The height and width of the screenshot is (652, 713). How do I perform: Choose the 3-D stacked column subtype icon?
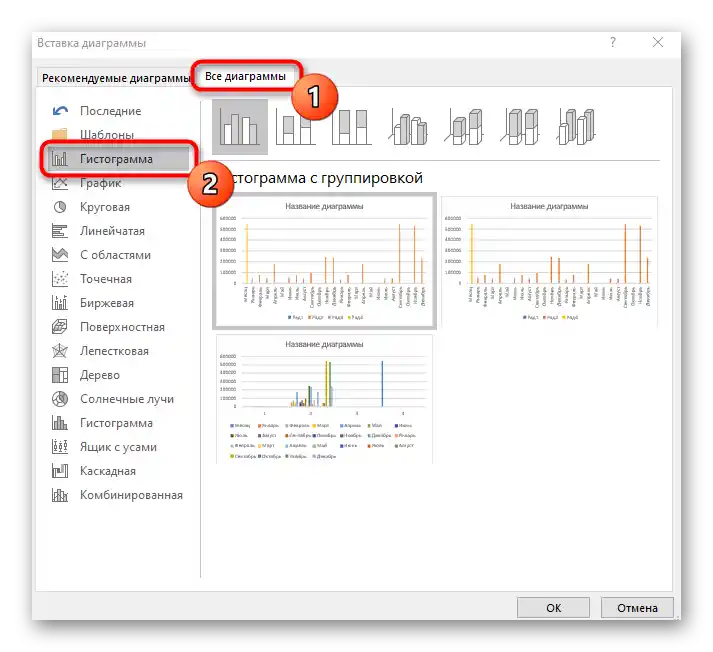tap(463, 127)
